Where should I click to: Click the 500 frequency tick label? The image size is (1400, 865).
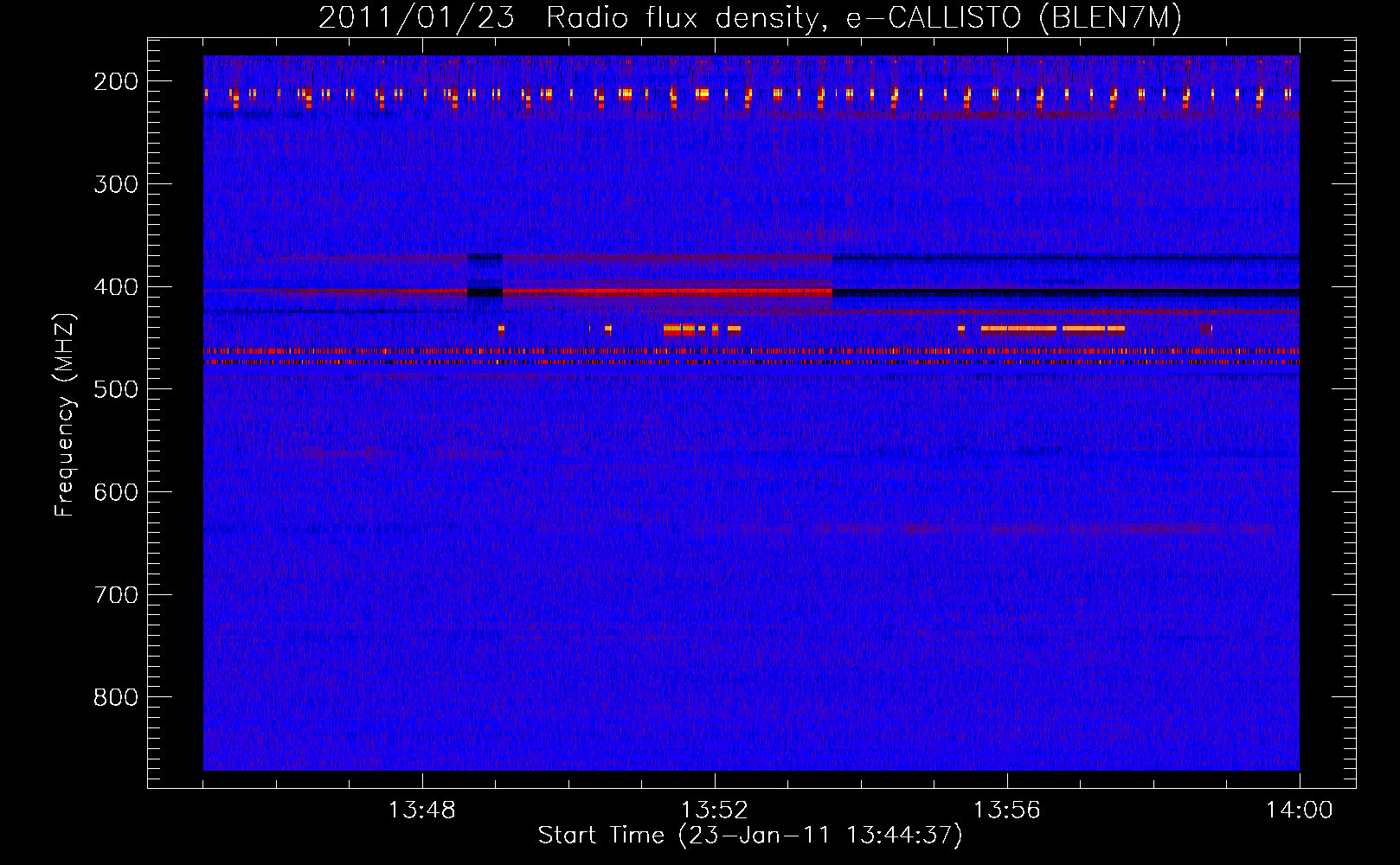point(116,389)
